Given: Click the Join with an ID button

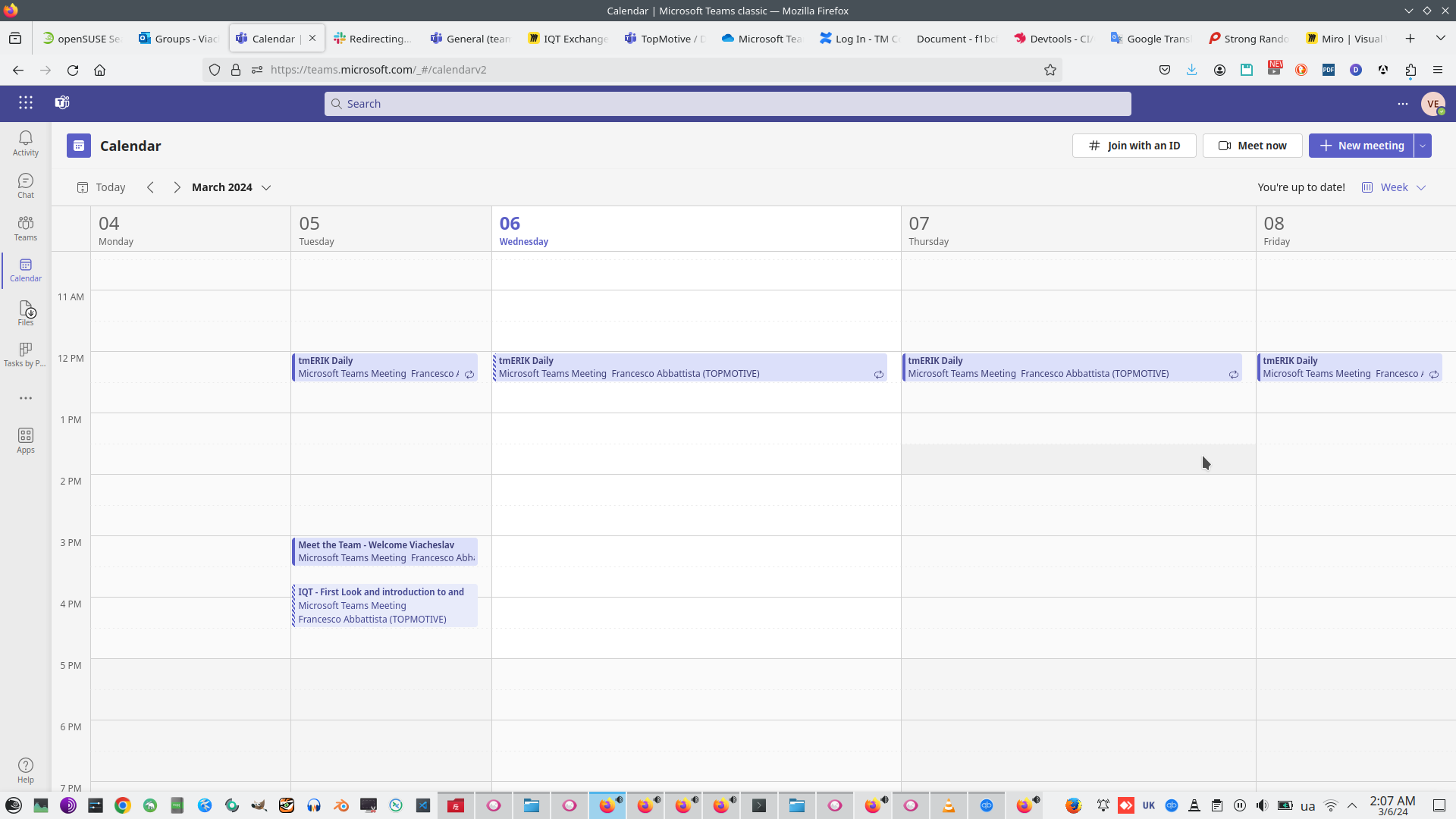Looking at the screenshot, I should [x=1134, y=146].
